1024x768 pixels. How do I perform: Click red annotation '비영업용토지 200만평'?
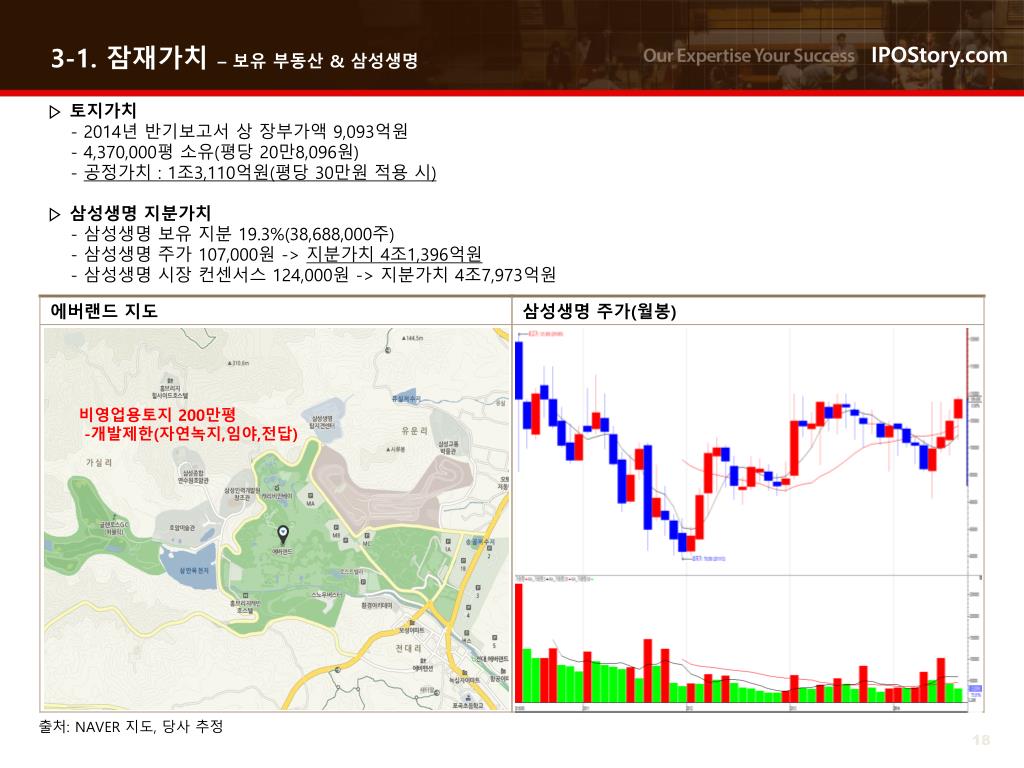click(x=157, y=414)
